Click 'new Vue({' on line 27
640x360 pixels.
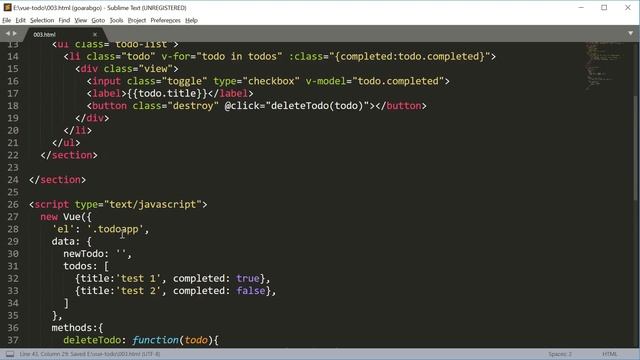point(66,217)
